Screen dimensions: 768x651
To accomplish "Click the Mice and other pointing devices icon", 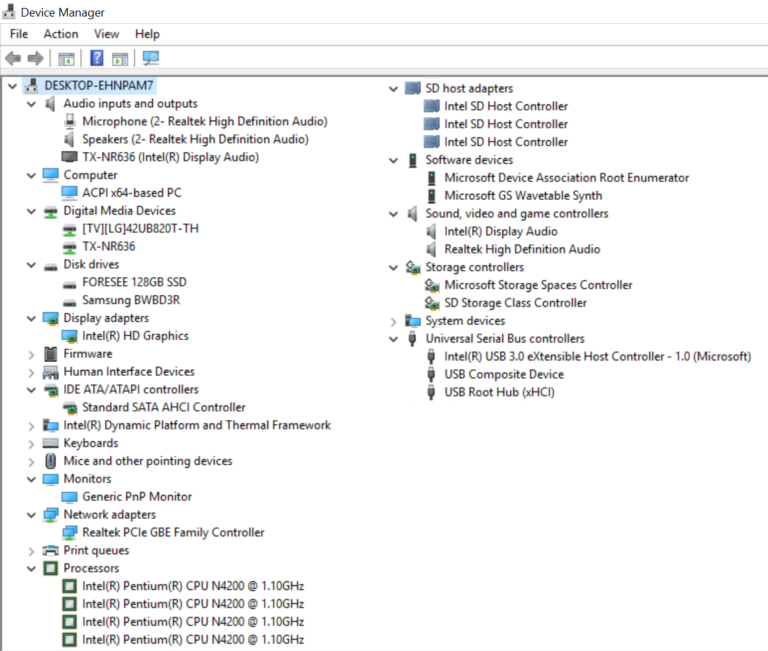I will click(x=50, y=461).
